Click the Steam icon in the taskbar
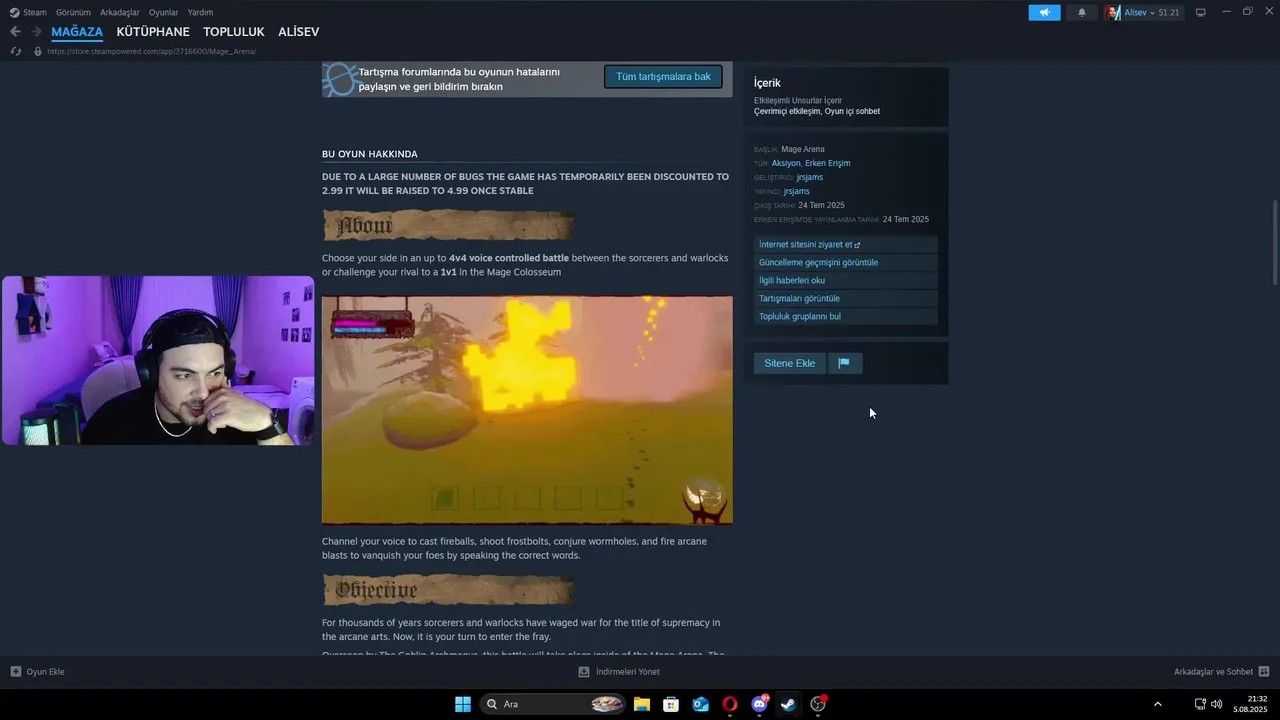 (x=789, y=704)
